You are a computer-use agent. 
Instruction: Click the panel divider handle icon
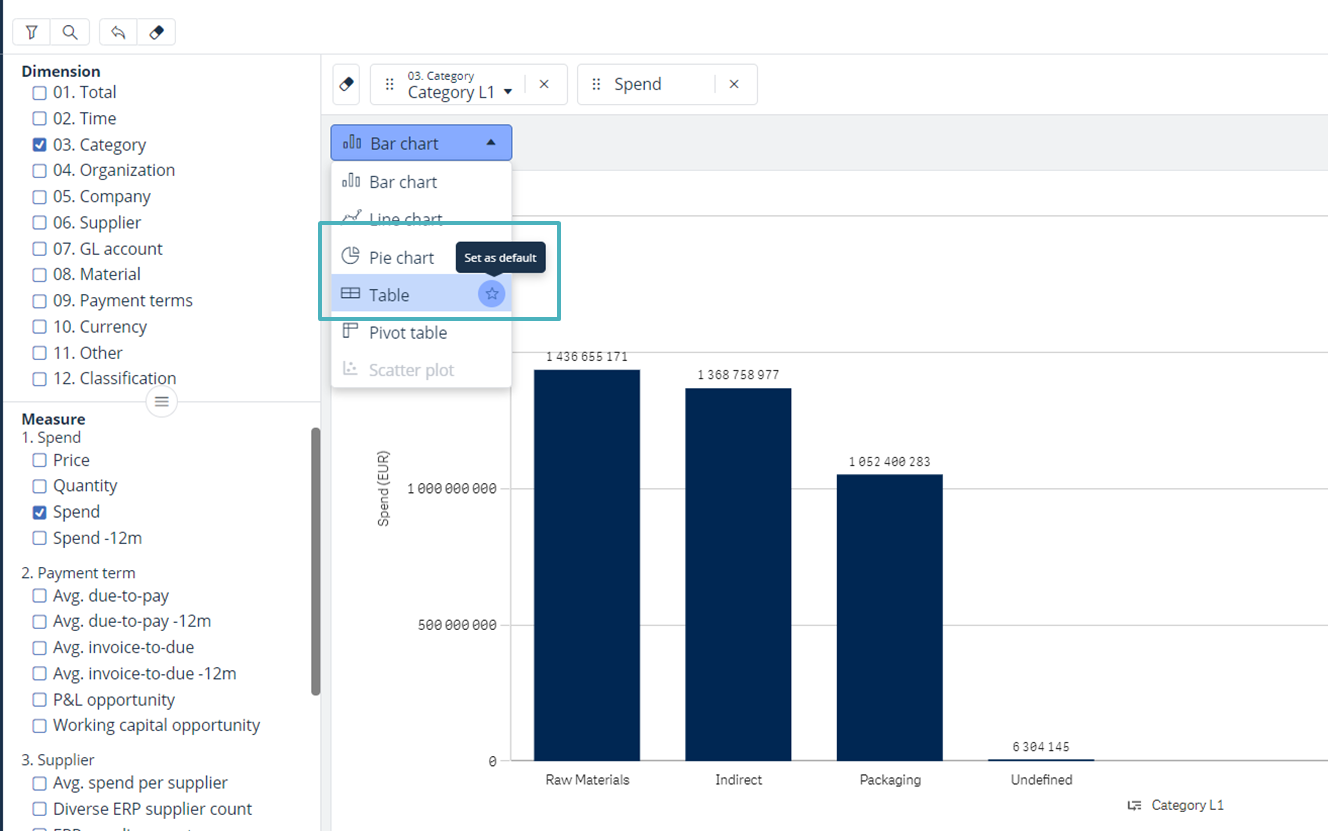point(161,402)
